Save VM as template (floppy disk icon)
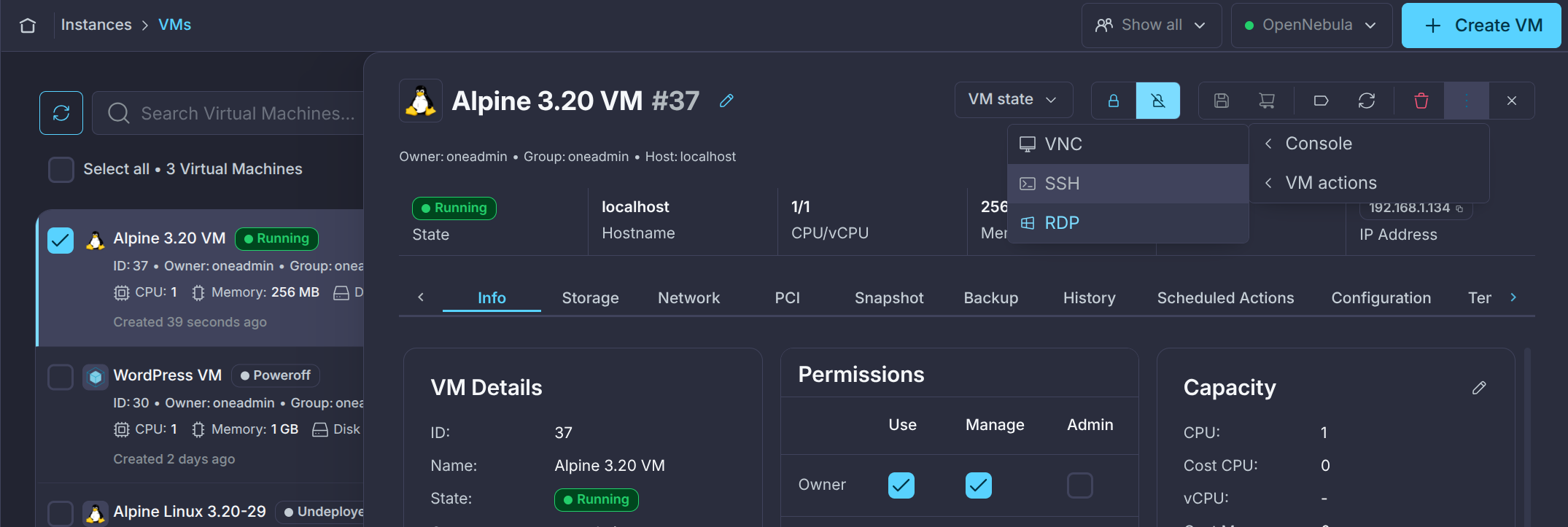The height and width of the screenshot is (527, 1568). click(1222, 101)
